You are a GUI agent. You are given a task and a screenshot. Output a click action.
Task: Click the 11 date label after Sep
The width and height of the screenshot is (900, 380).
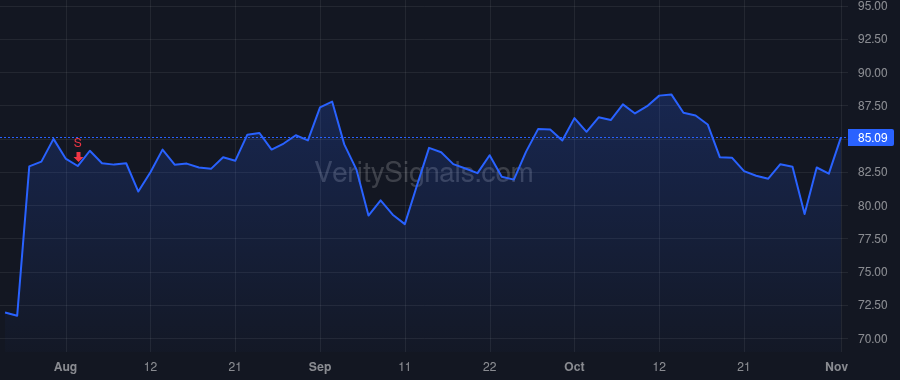click(405, 367)
